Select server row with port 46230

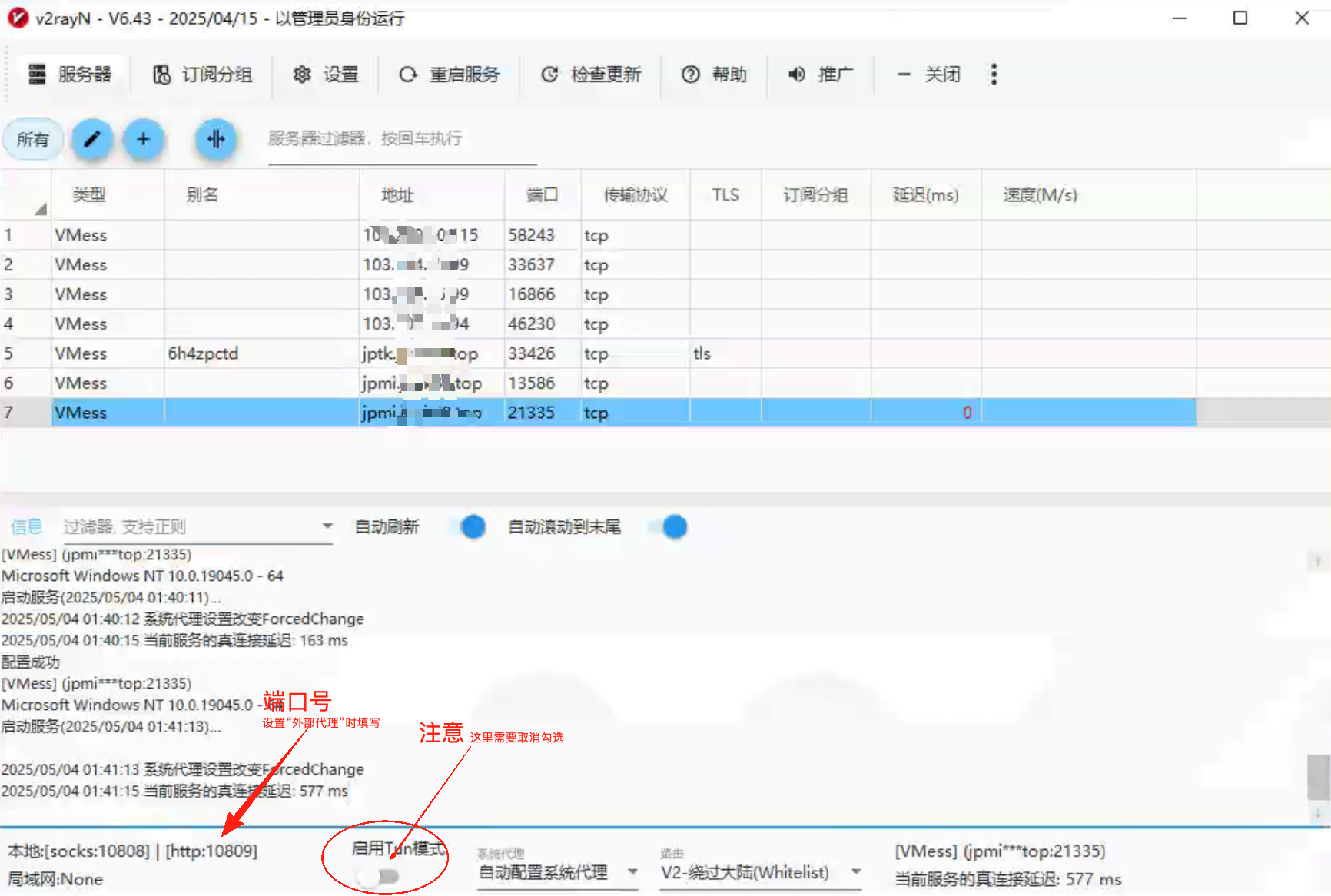[x=598, y=324]
